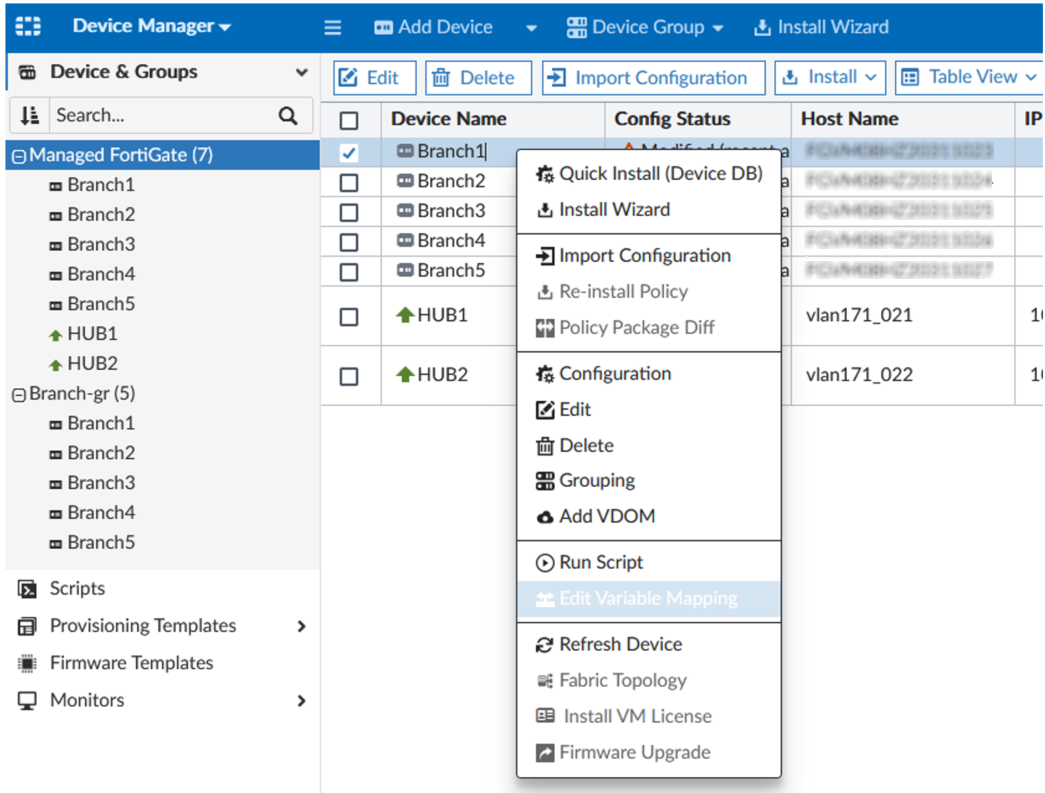Click the Monitors screen icon

tap(27, 700)
